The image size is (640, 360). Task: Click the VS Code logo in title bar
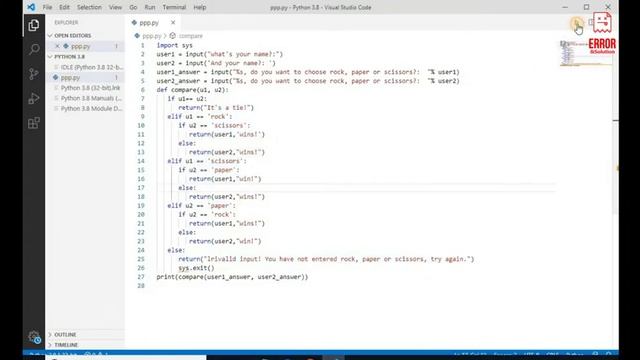31,7
